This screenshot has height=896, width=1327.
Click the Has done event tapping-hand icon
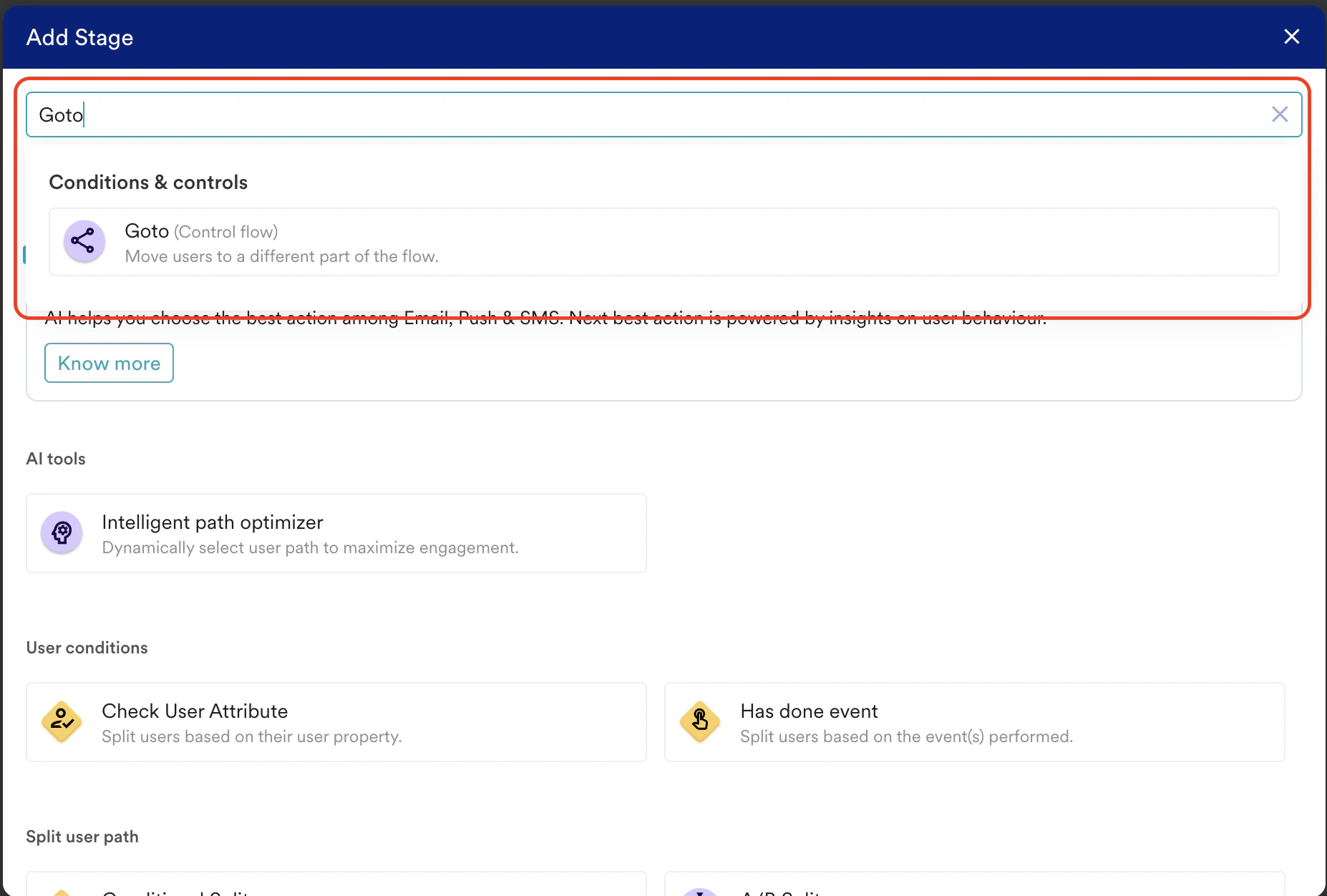coord(699,722)
